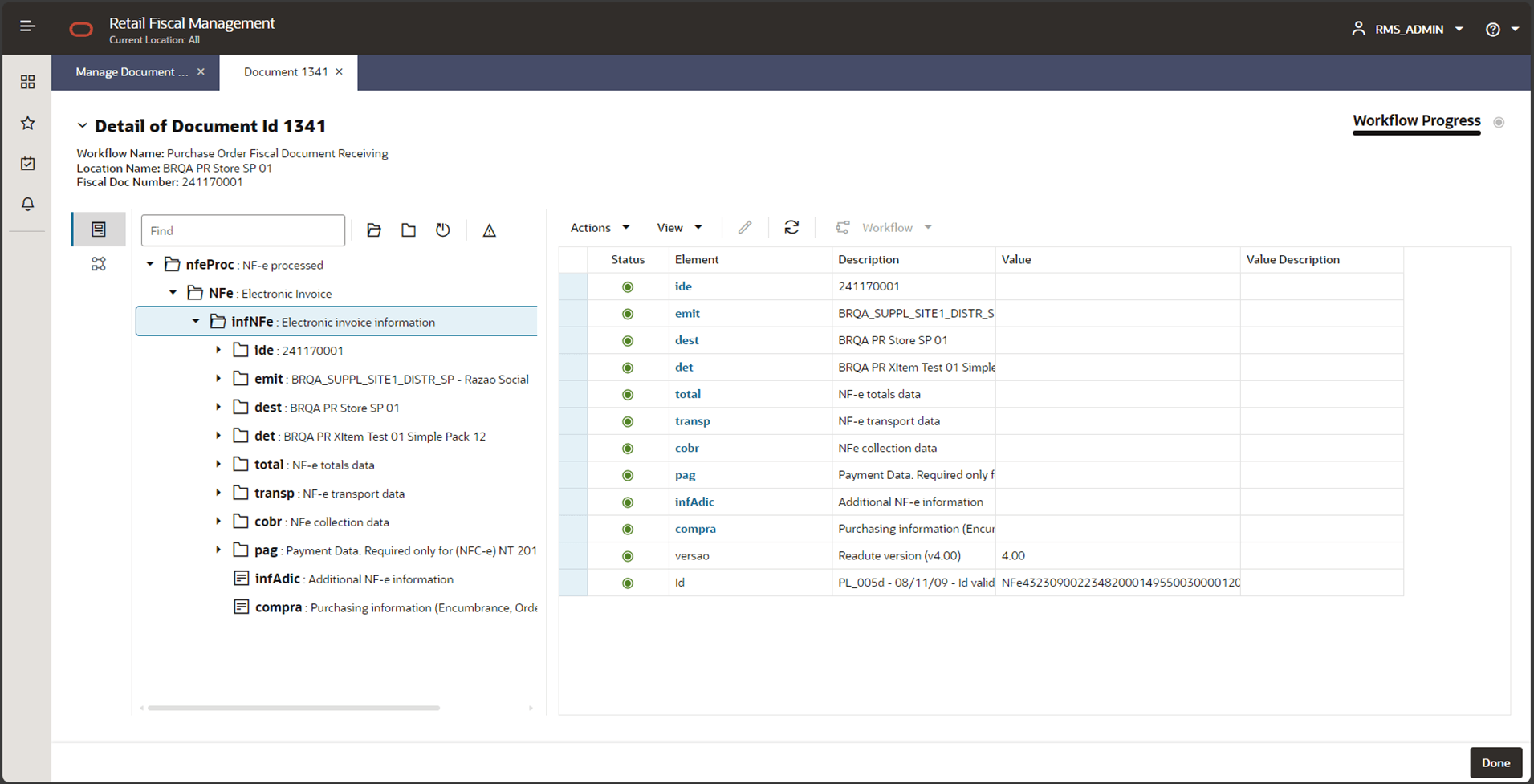Open the Actions dropdown menu
1534x784 pixels.
(600, 228)
